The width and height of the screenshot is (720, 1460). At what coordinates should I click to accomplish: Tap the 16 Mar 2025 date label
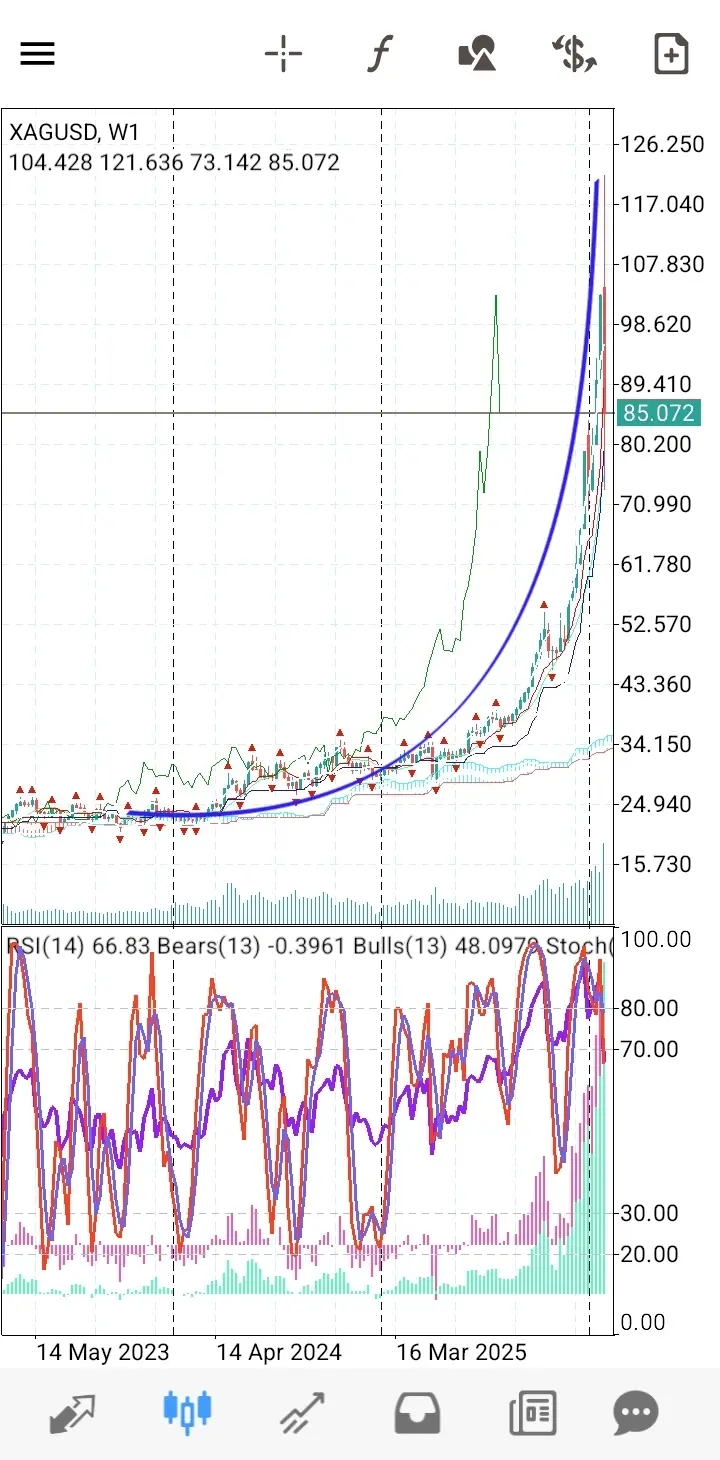(x=461, y=1352)
